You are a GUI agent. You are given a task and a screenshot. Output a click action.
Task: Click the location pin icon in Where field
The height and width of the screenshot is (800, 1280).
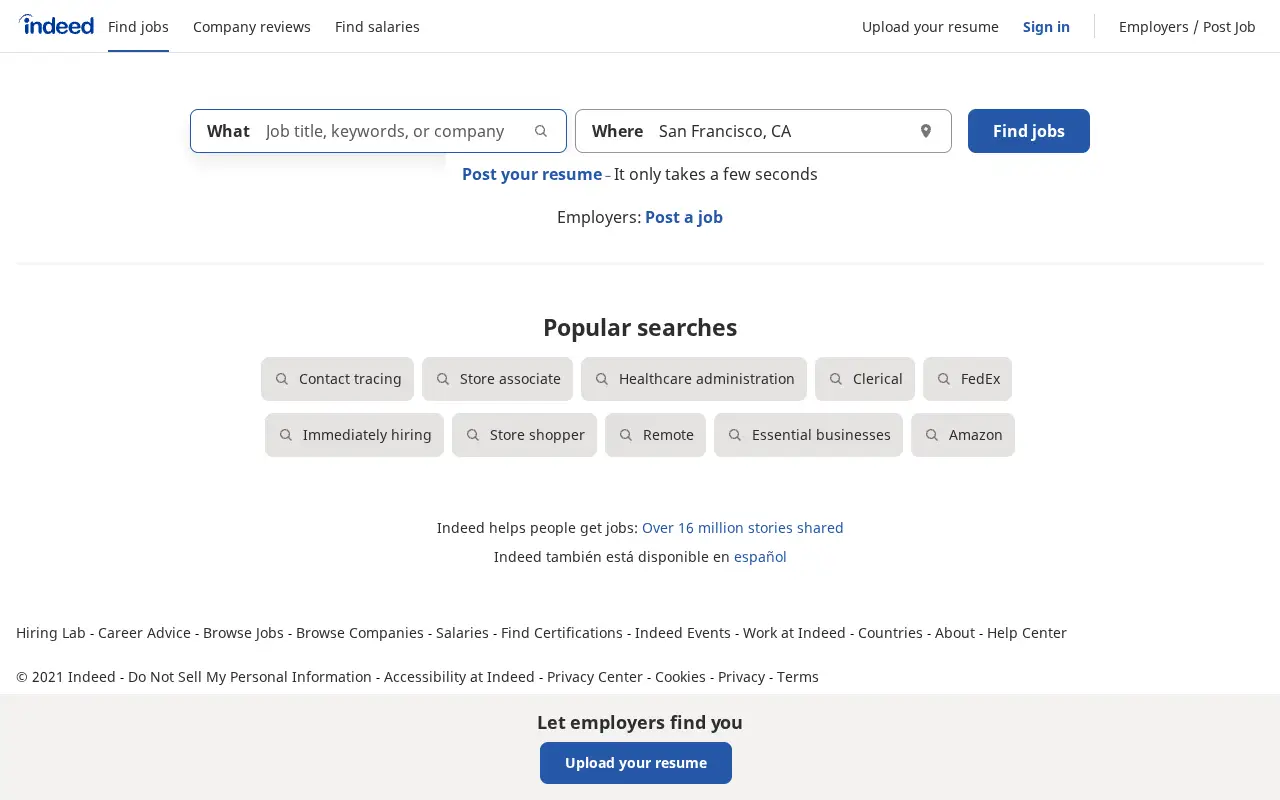click(x=926, y=131)
